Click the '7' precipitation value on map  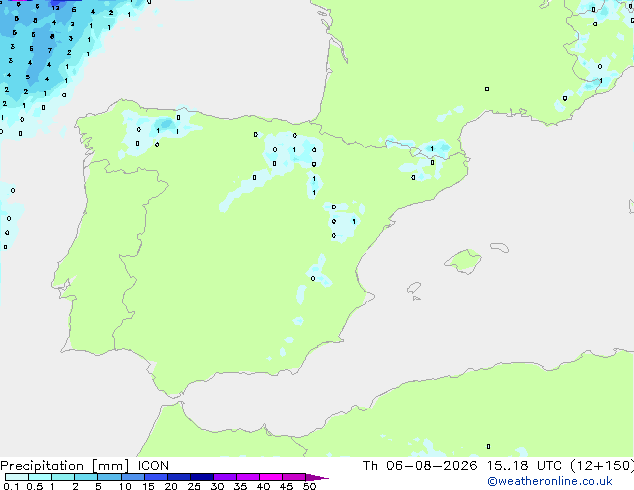[50, 51]
